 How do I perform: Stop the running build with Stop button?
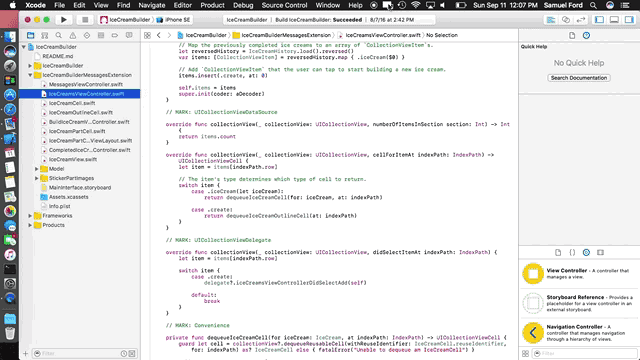click(85, 20)
